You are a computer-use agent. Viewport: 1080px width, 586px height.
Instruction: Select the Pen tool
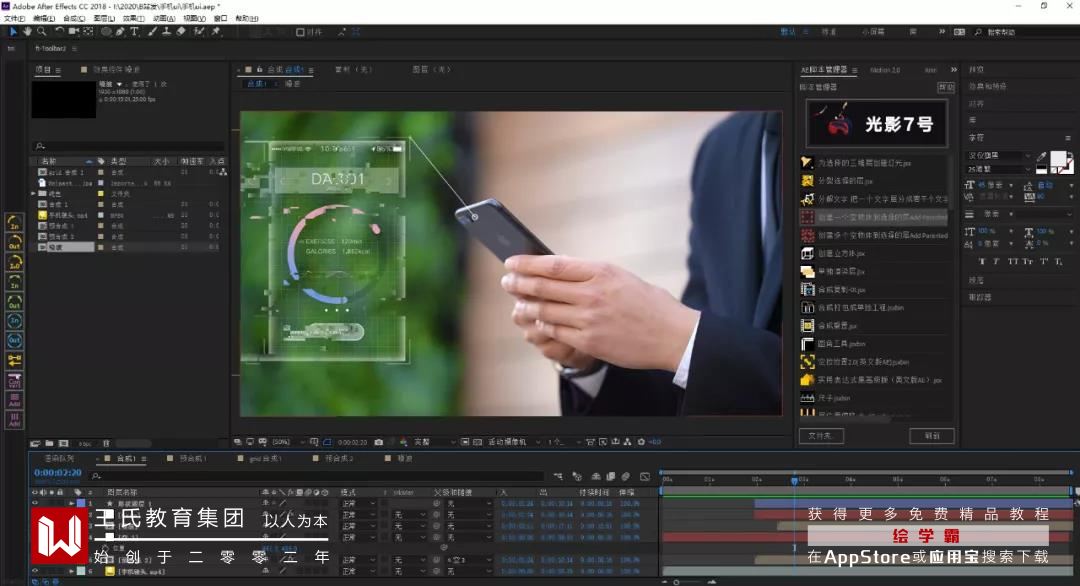(x=120, y=32)
